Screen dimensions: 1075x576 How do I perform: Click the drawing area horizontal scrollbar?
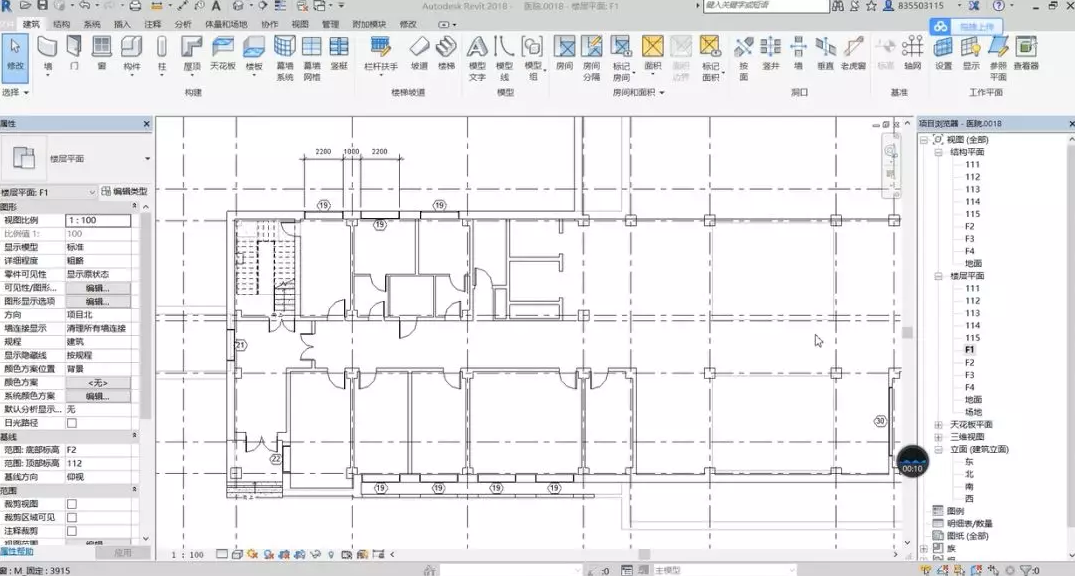[644, 554]
